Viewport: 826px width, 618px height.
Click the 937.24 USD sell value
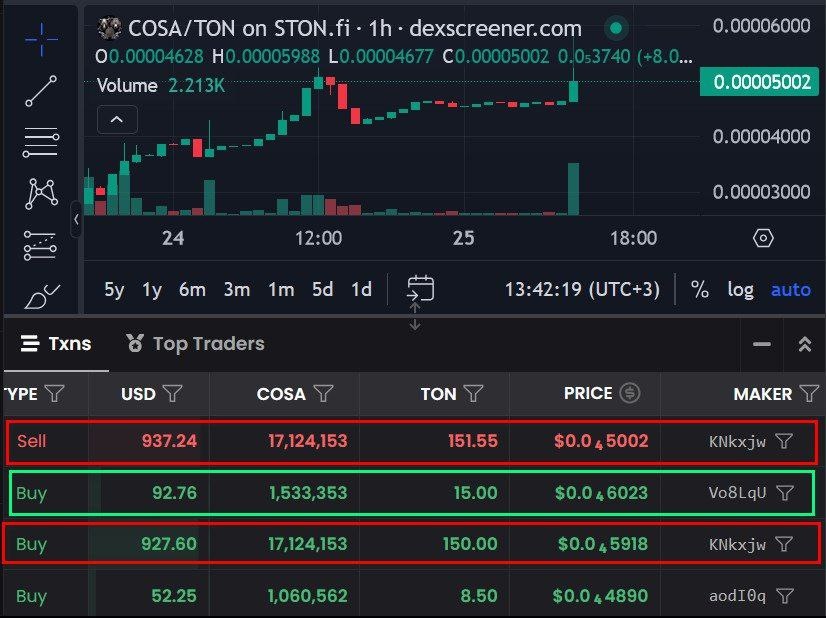coord(169,441)
